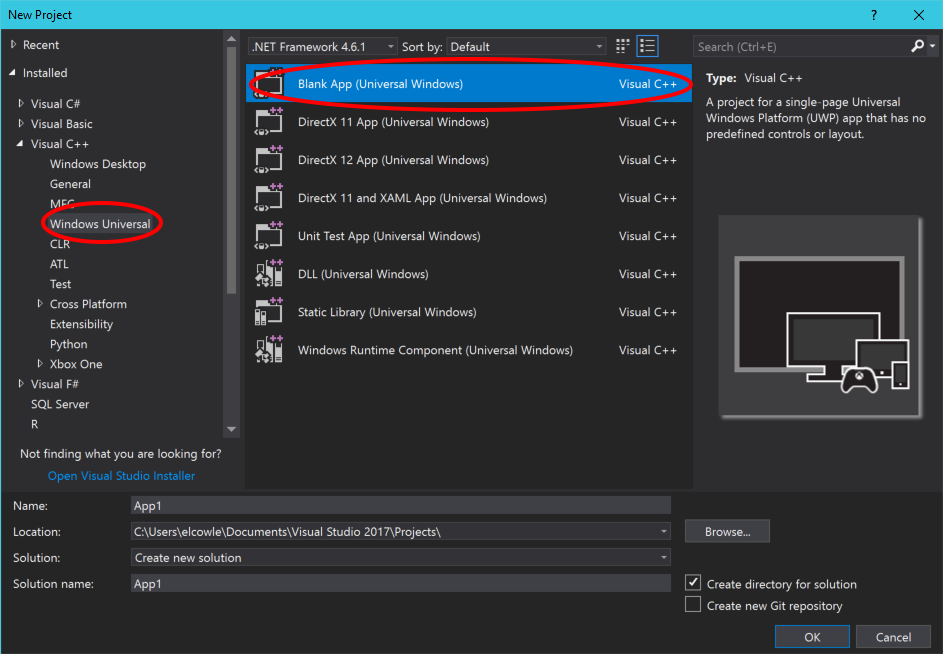The height and width of the screenshot is (654, 943).
Task: Enable Create new Git repository checkbox
Action: pos(693,604)
